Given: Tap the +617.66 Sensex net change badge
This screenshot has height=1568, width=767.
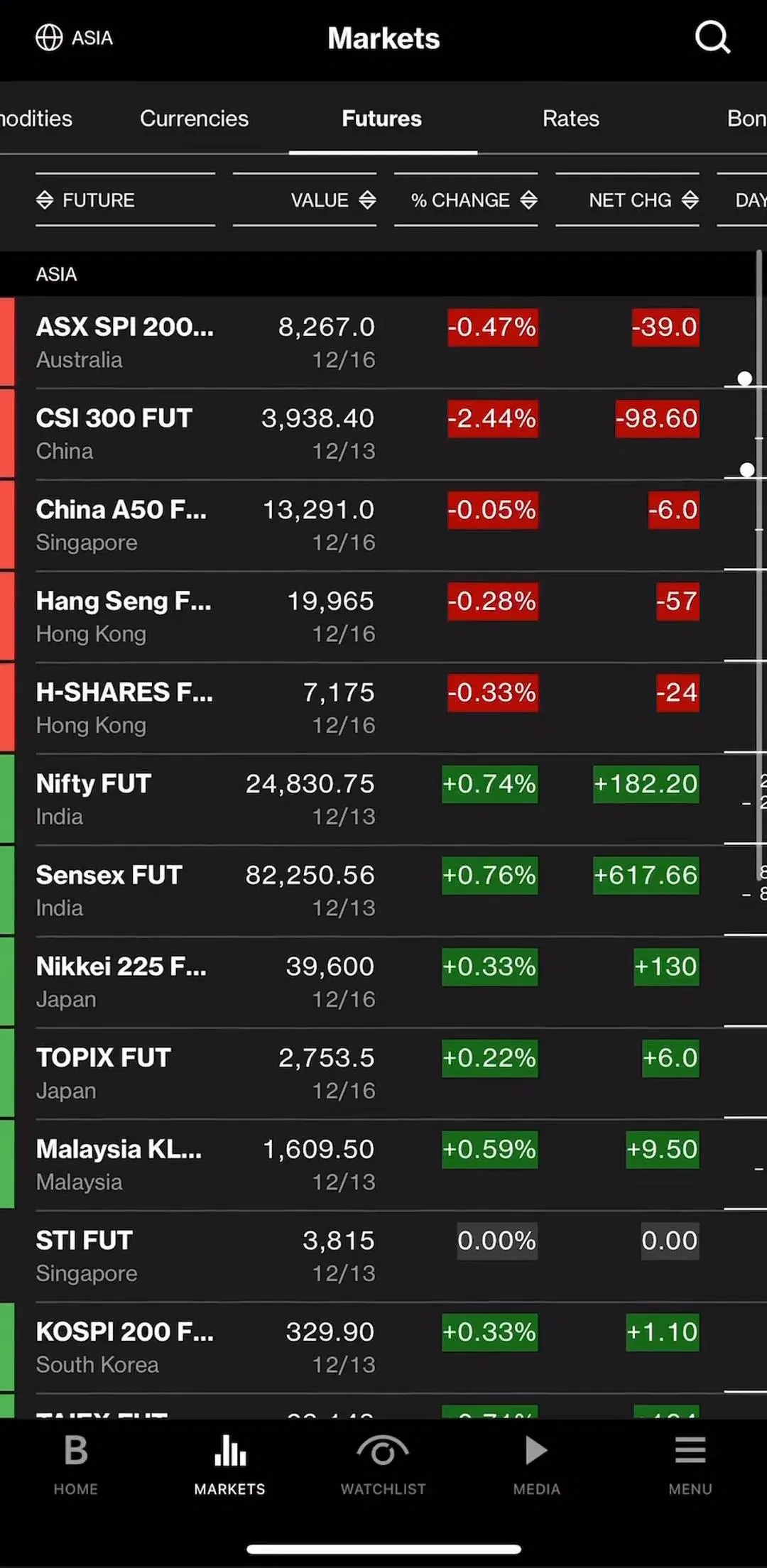Looking at the screenshot, I should tap(646, 875).
